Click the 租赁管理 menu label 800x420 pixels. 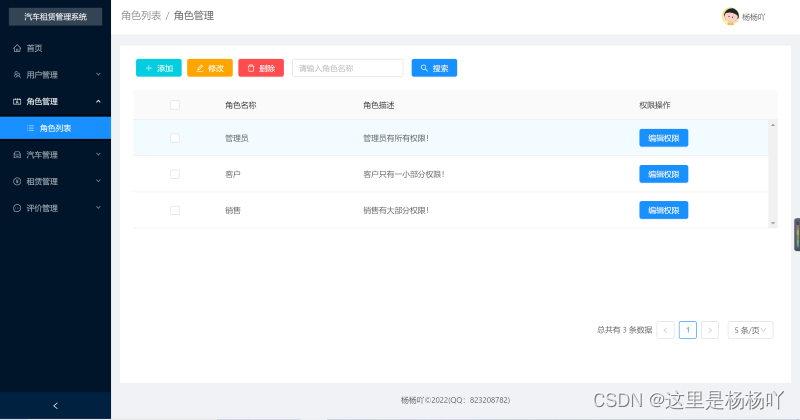[42, 181]
